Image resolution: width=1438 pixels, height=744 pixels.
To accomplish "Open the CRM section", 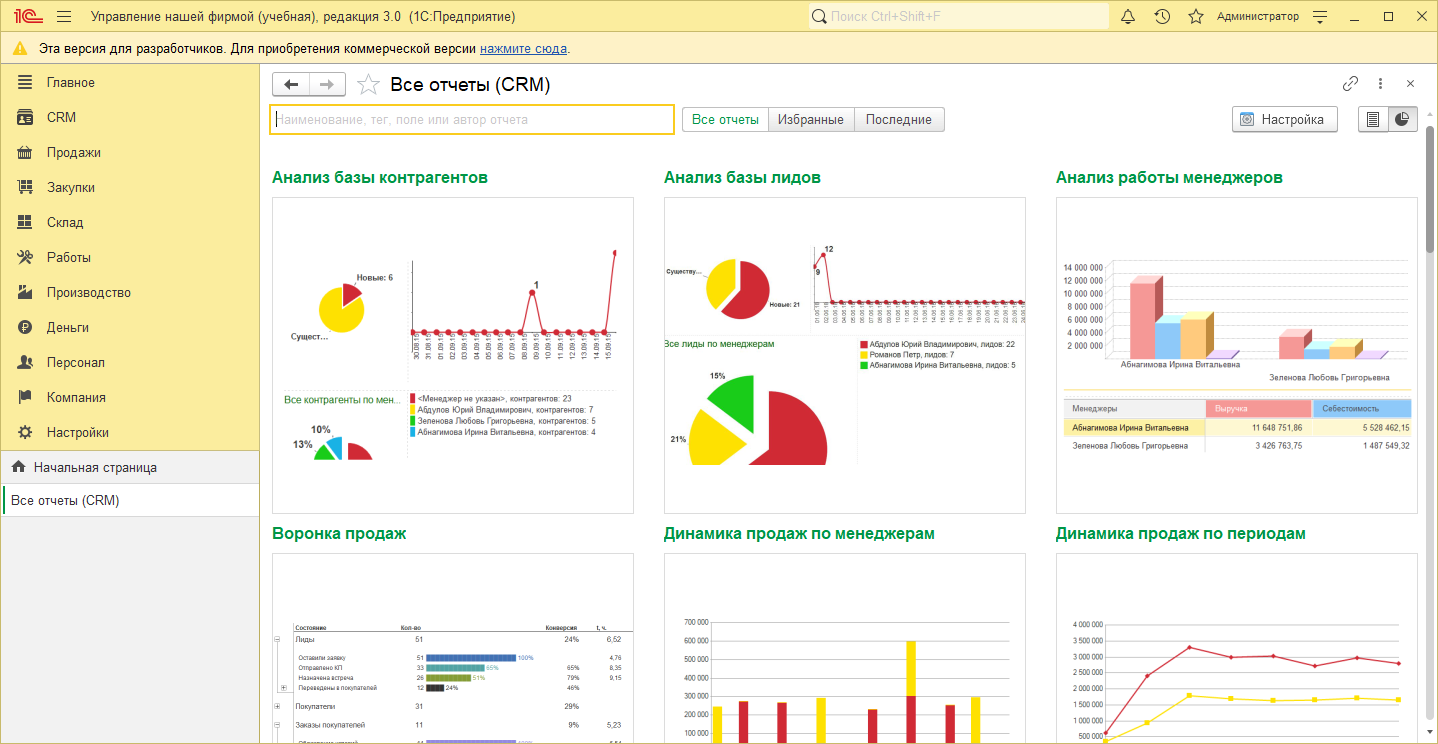I will point(130,117).
